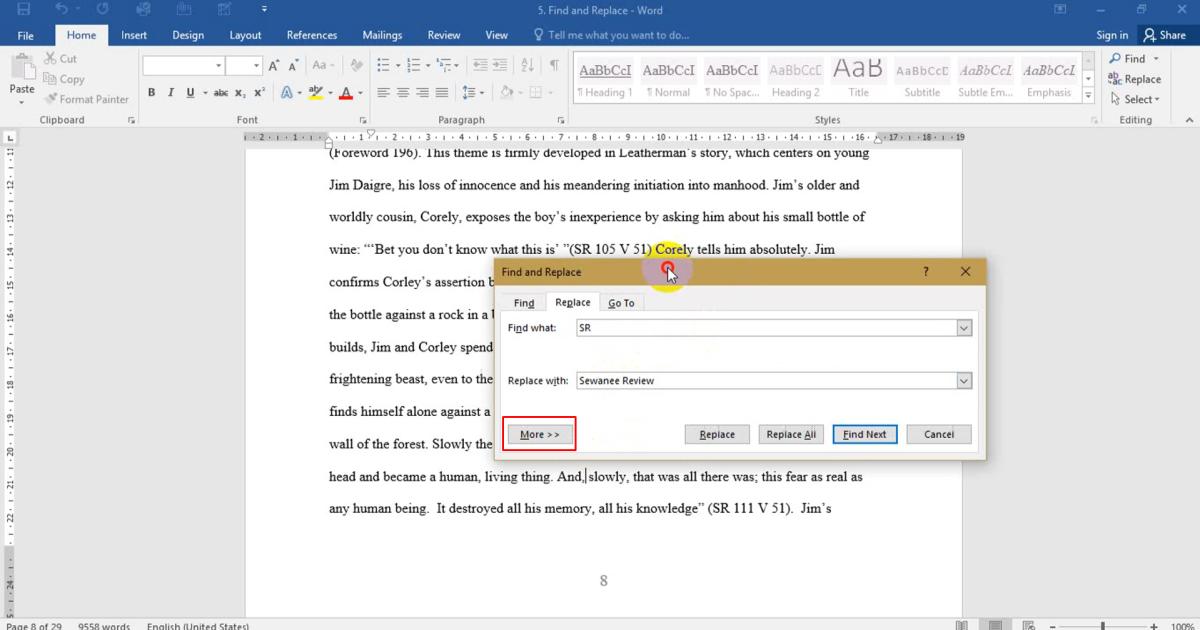Screen dimensions: 1200x630
Task: Click the Sort icon in Paragraph group
Action: [529, 65]
